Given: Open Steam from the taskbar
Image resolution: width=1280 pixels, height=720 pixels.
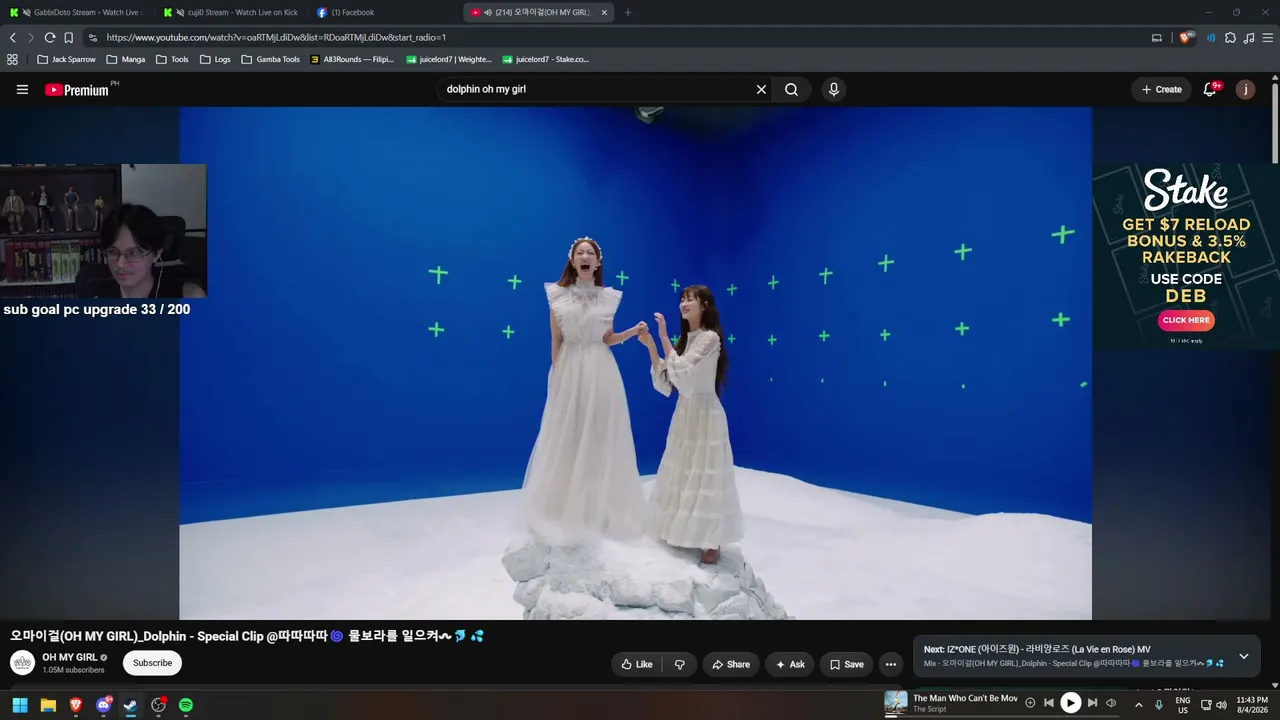Looking at the screenshot, I should [x=131, y=705].
